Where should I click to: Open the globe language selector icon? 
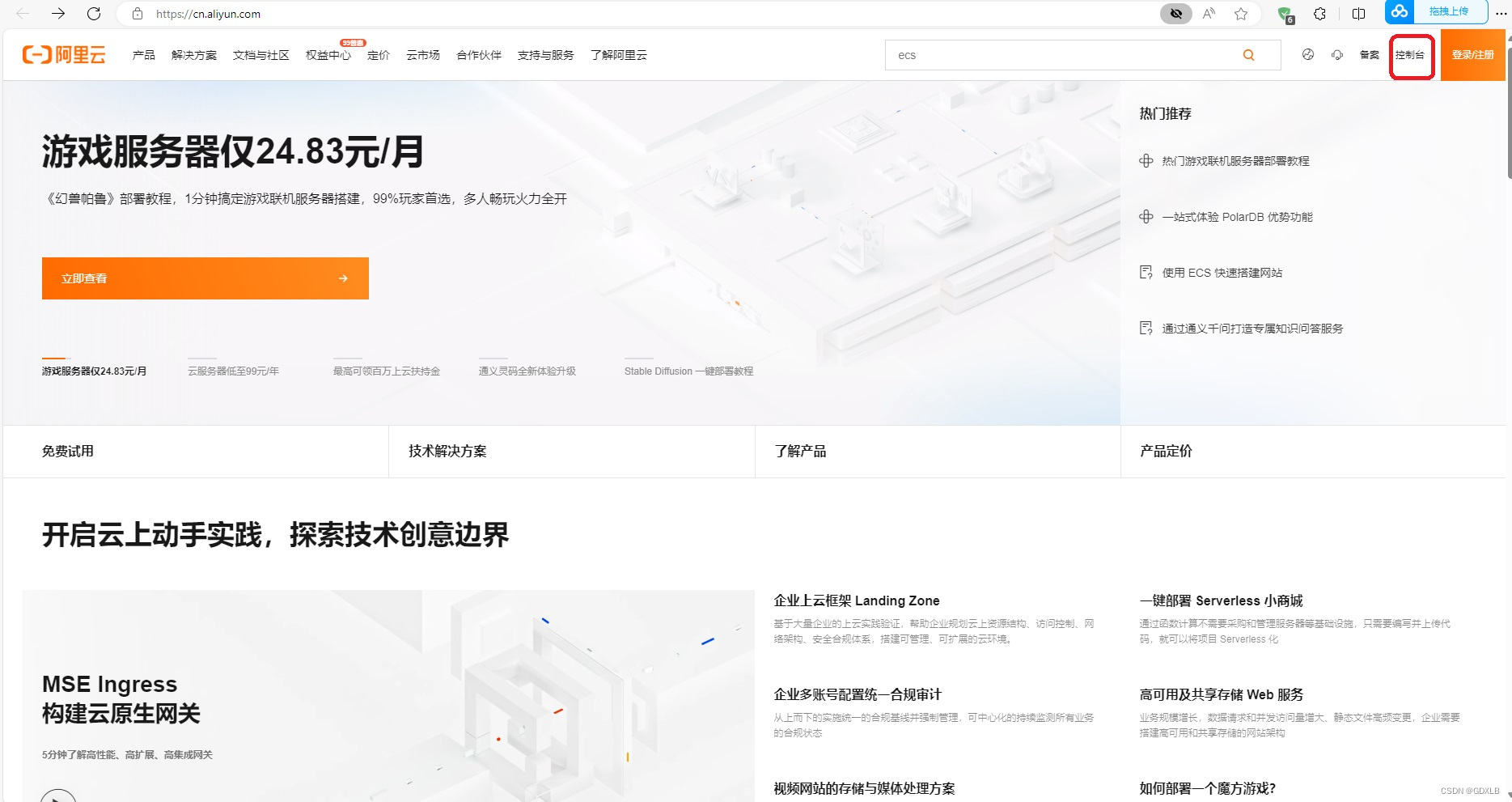tap(1308, 54)
